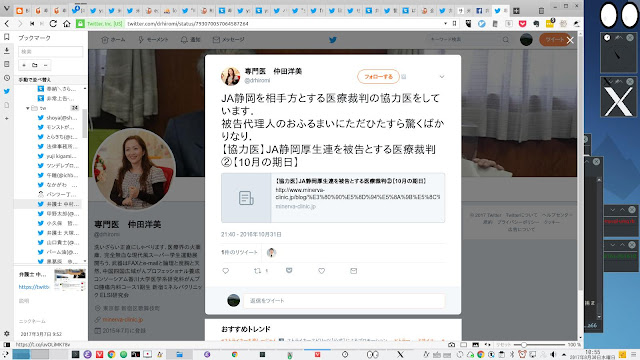Viewport: 640px width, 360px height.
Task: Open Vivaldi settings gear icon
Action: 7,333
